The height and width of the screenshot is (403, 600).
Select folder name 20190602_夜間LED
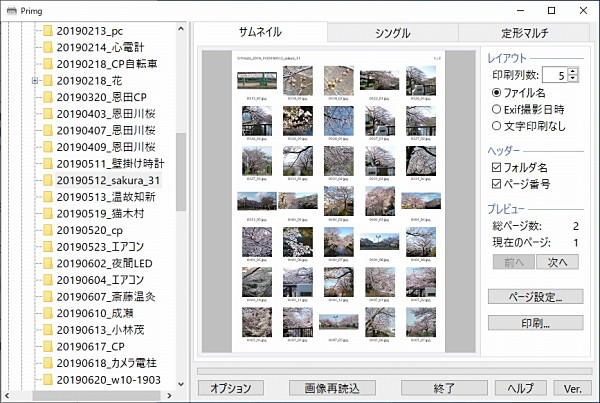pyautogui.click(x=104, y=263)
